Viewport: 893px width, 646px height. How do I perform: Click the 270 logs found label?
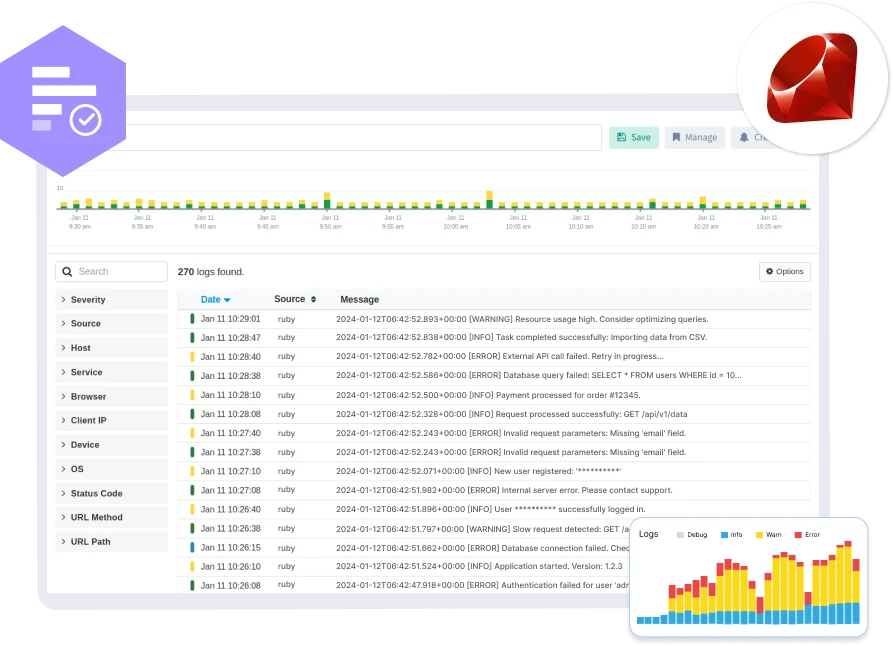(211, 272)
